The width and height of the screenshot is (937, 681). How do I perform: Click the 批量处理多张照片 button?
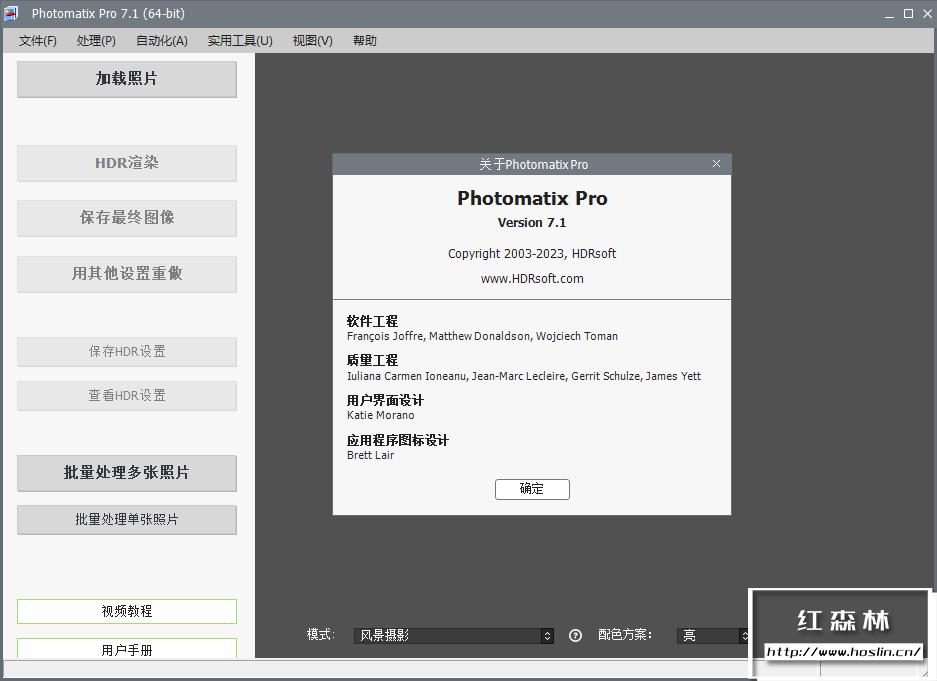(x=127, y=473)
